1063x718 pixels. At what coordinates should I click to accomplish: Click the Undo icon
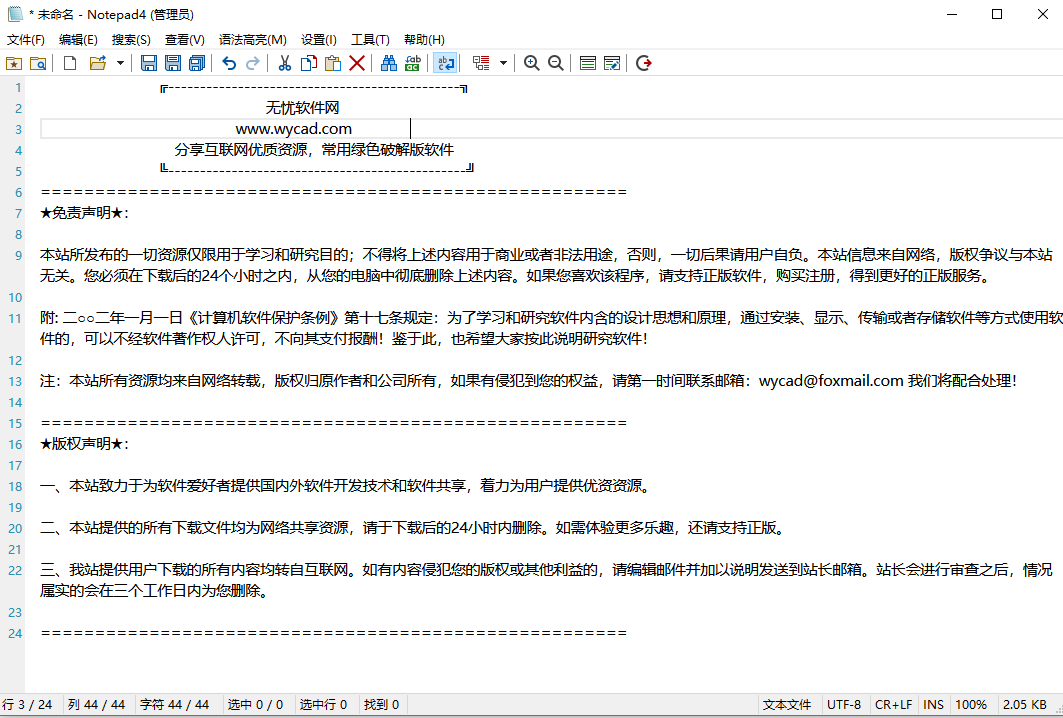pyautogui.click(x=228, y=63)
